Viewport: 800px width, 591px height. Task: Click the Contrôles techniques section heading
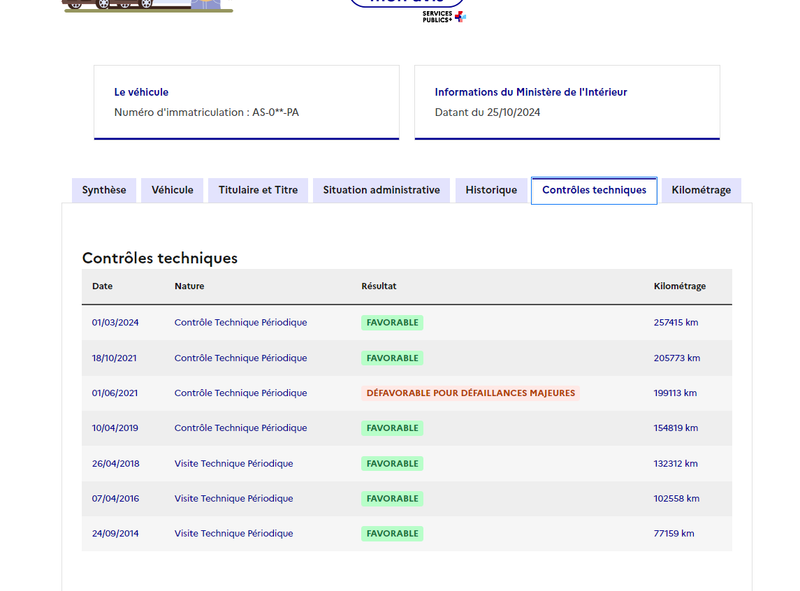pos(160,258)
